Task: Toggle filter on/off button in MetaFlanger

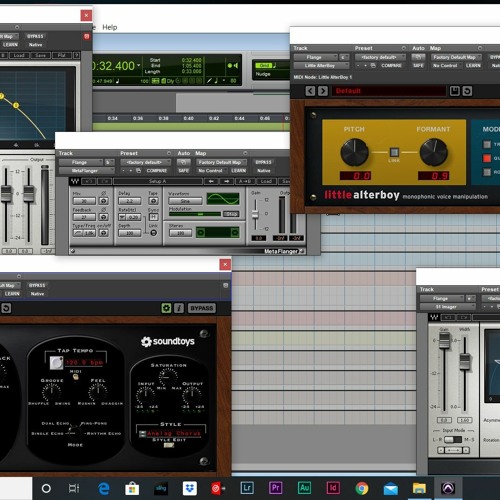Action: pyautogui.click(x=104, y=233)
